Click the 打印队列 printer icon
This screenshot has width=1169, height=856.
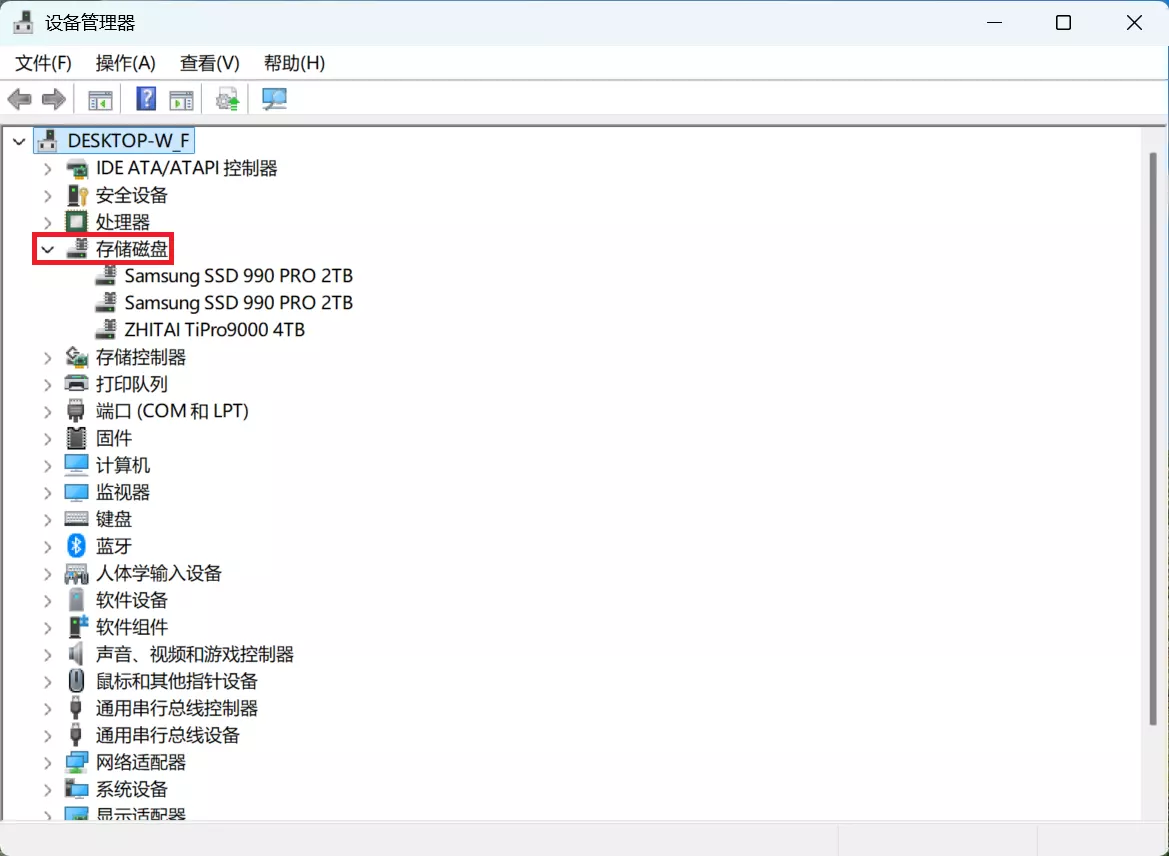pyautogui.click(x=75, y=383)
